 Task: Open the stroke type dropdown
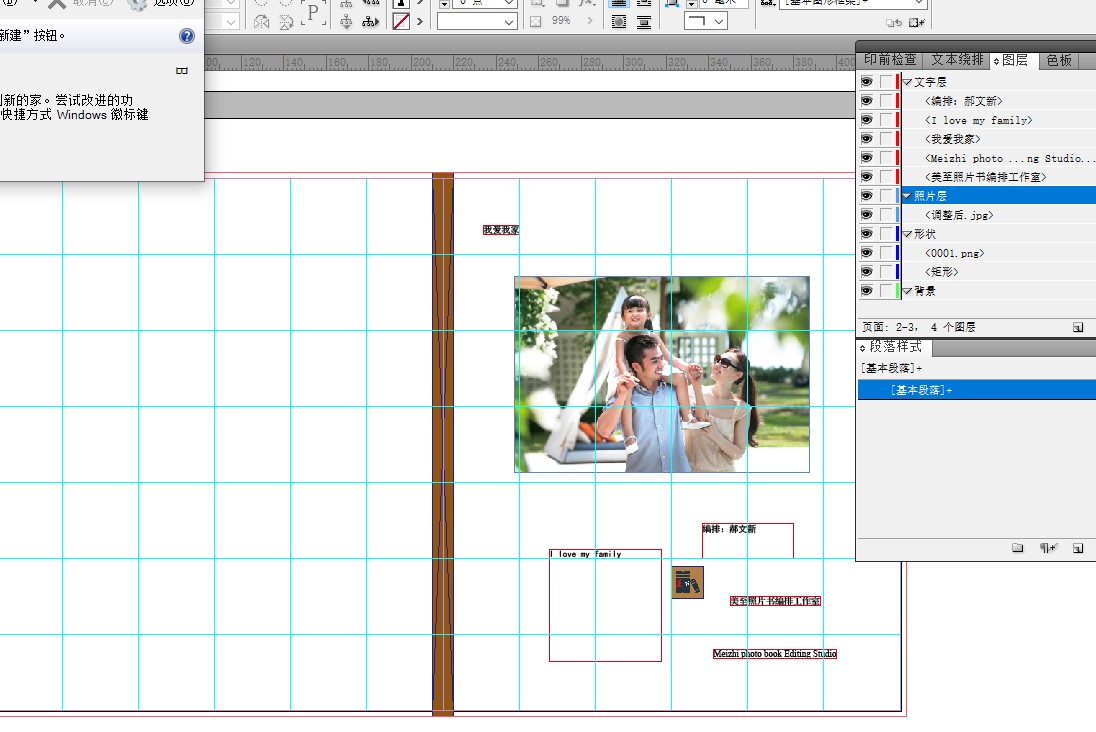477,22
